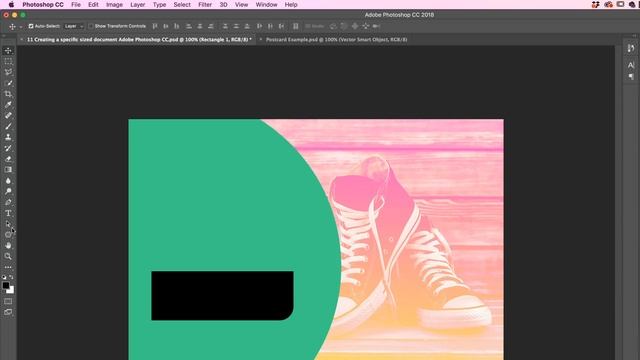Screen dimensions: 640x360
Task: Select the Healing Brush tool
Action: pyautogui.click(x=8, y=116)
